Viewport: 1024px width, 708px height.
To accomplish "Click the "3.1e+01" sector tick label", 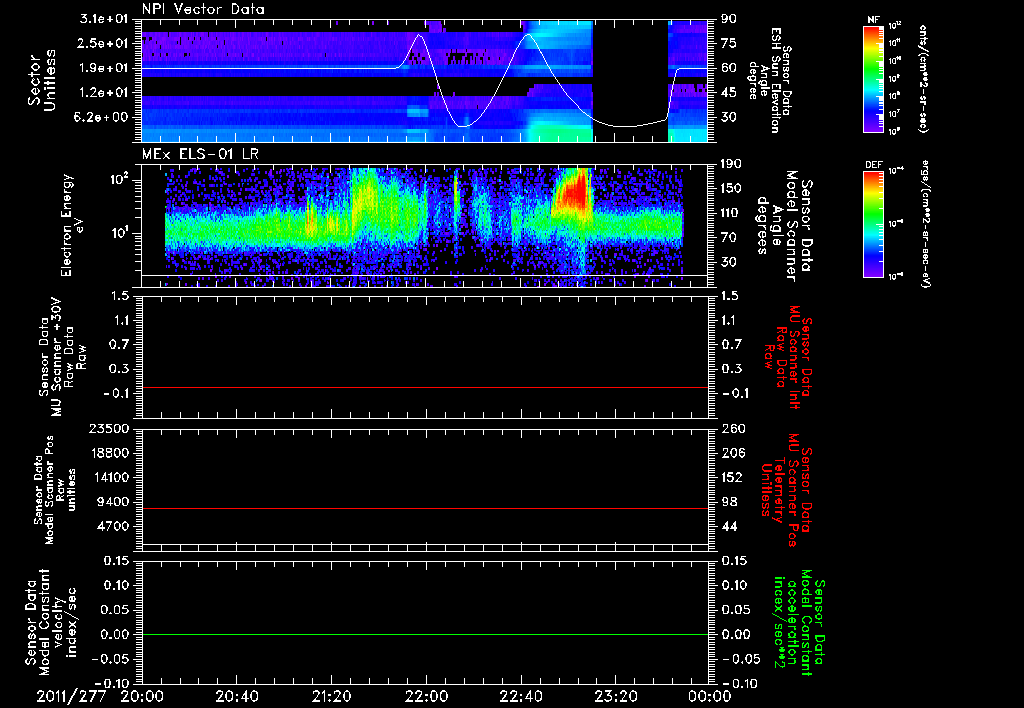I will pos(106,19).
